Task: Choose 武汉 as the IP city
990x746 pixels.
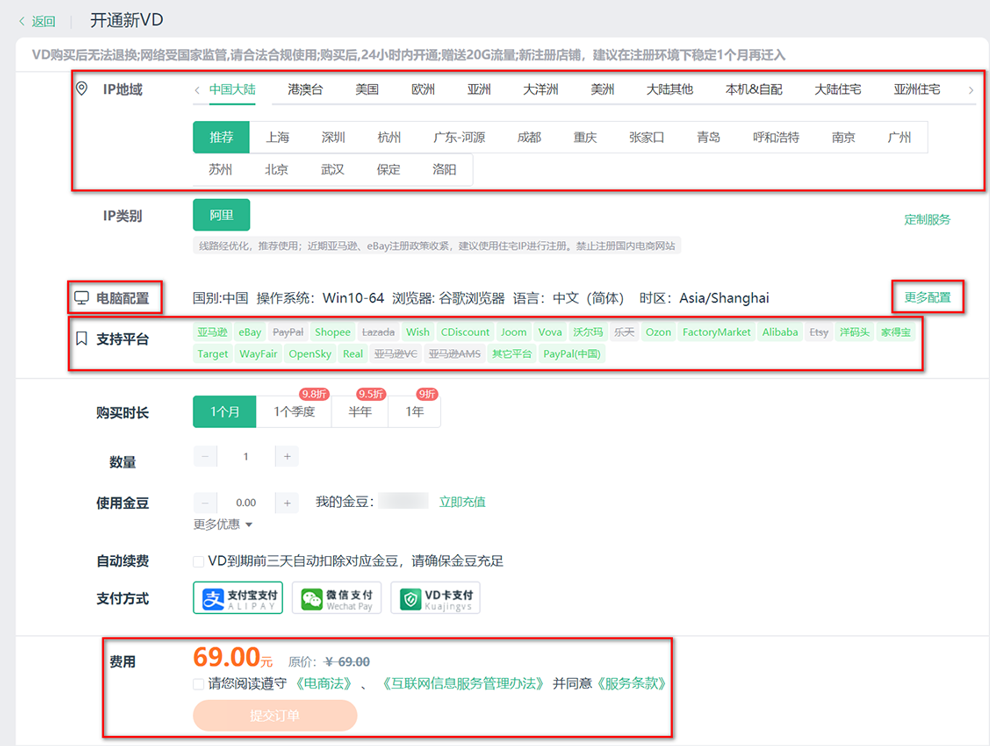Action: (x=333, y=169)
